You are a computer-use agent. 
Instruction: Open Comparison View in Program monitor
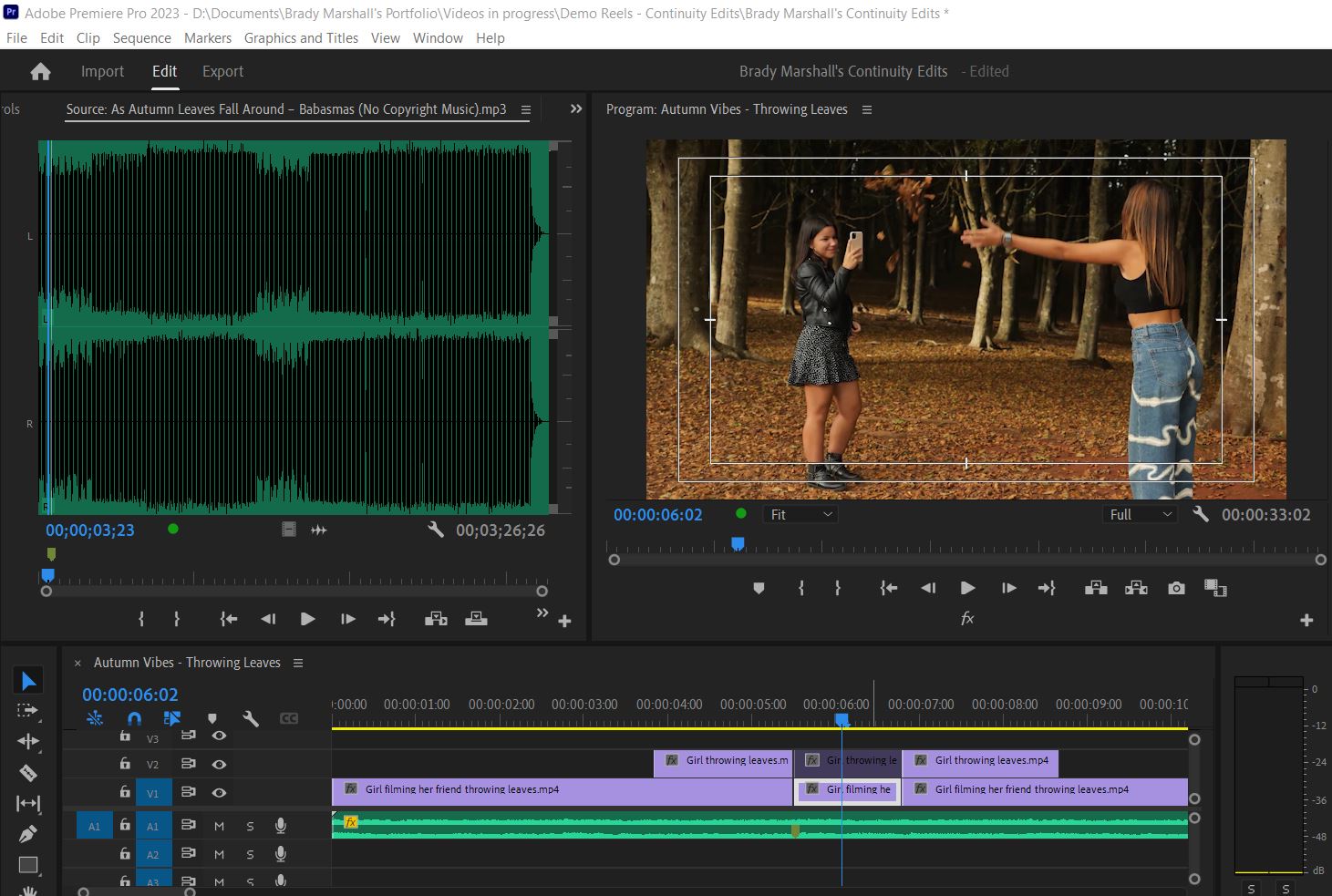pos(1215,588)
